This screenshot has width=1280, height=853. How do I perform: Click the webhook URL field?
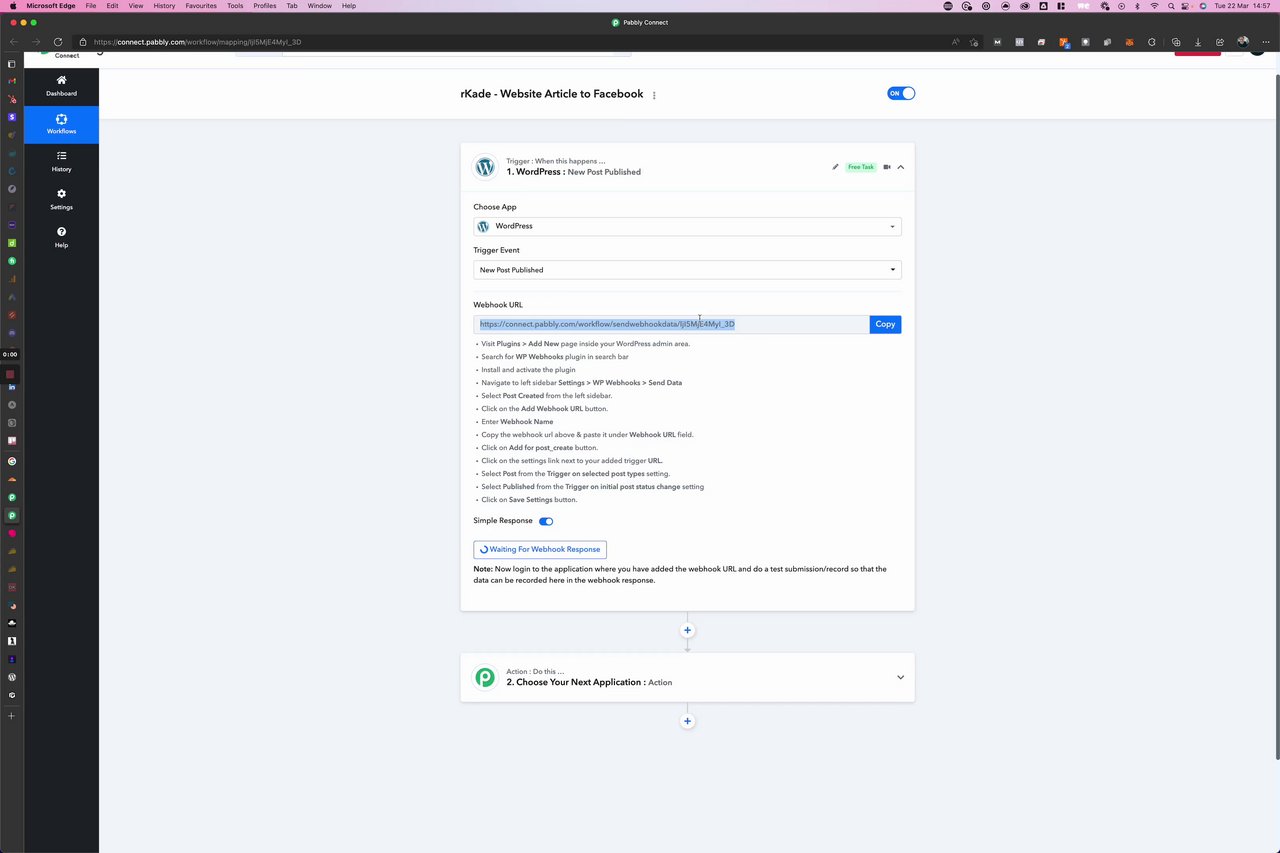point(671,324)
